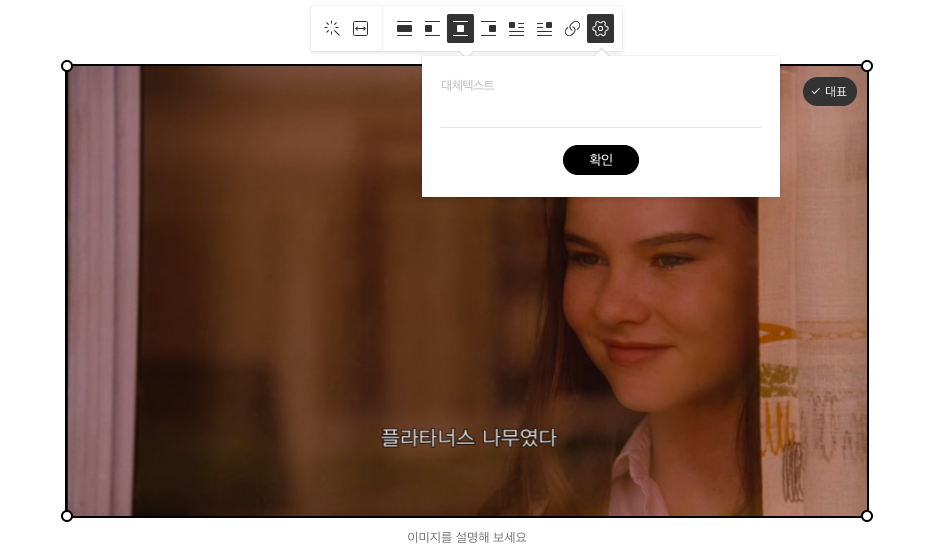Image resolution: width=943 pixels, height=547 pixels.
Task: Click the bottom-left resize handle
Action: [x=67, y=516]
